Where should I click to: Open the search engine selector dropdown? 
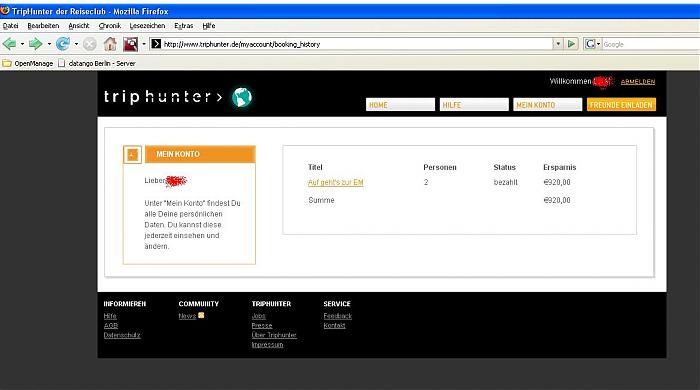tap(592, 44)
